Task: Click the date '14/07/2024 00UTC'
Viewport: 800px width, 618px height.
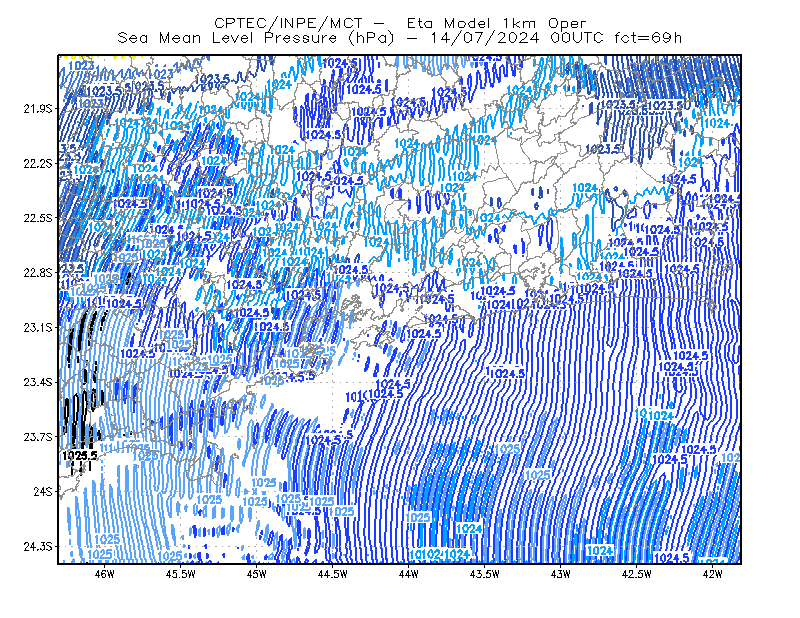Action: (516, 38)
